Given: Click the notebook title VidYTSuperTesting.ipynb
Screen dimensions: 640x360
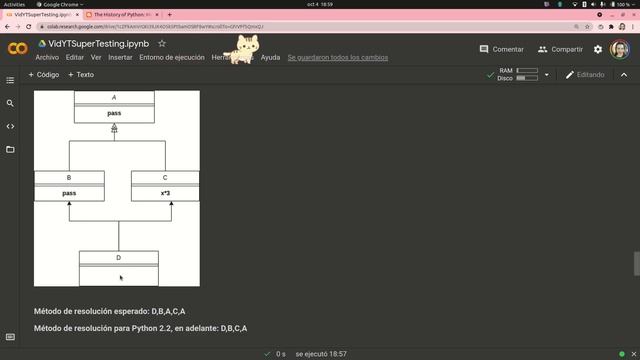Looking at the screenshot, I should (98, 44).
